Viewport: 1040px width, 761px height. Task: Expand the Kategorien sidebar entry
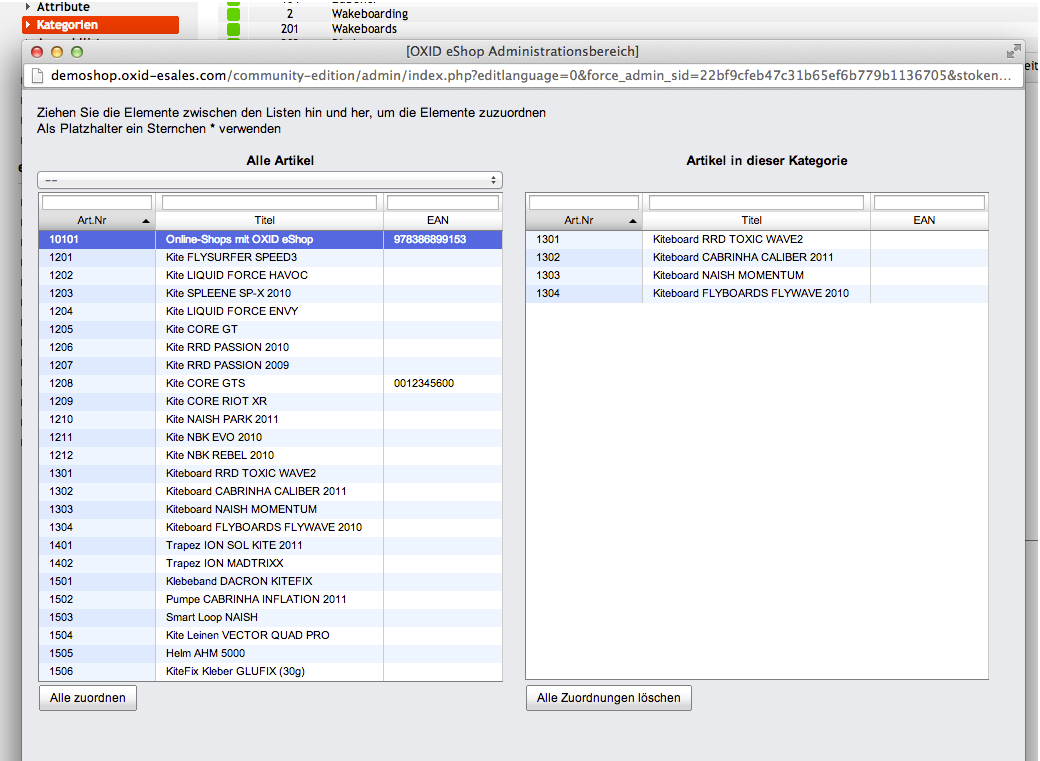point(28,24)
